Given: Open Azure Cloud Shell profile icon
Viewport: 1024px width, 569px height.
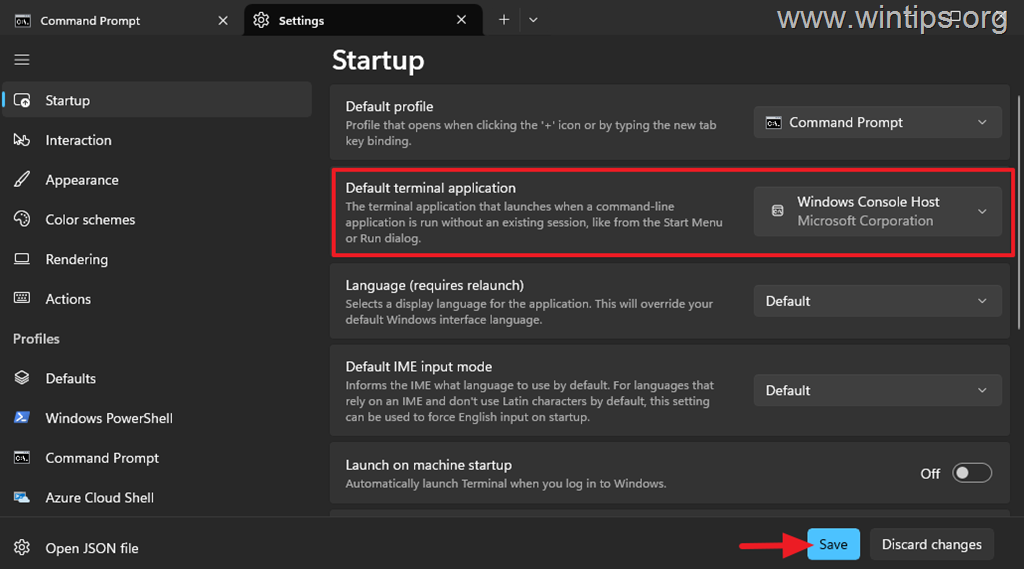Looking at the screenshot, I should pos(22,497).
